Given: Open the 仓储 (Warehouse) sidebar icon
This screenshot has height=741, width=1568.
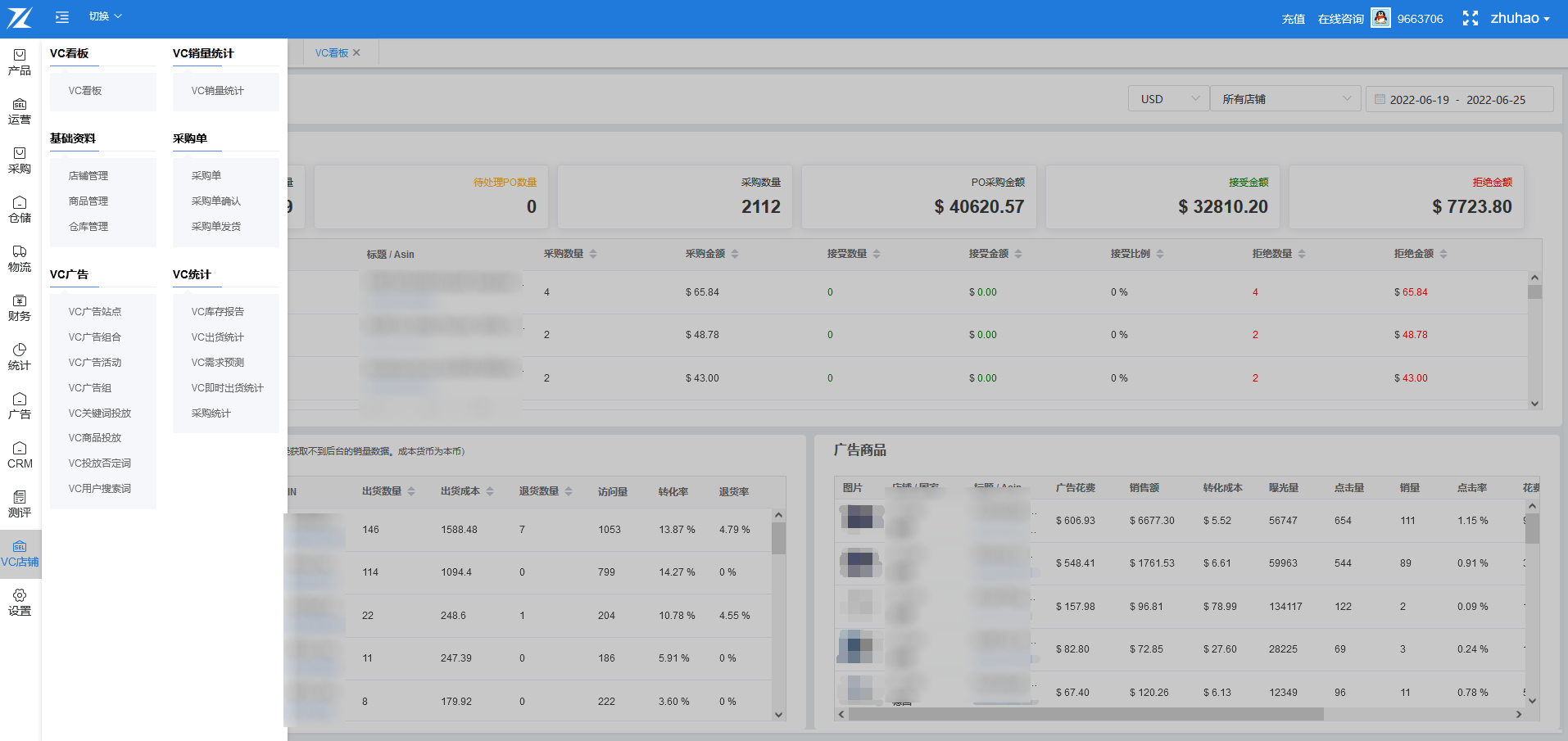Looking at the screenshot, I should click(x=20, y=210).
